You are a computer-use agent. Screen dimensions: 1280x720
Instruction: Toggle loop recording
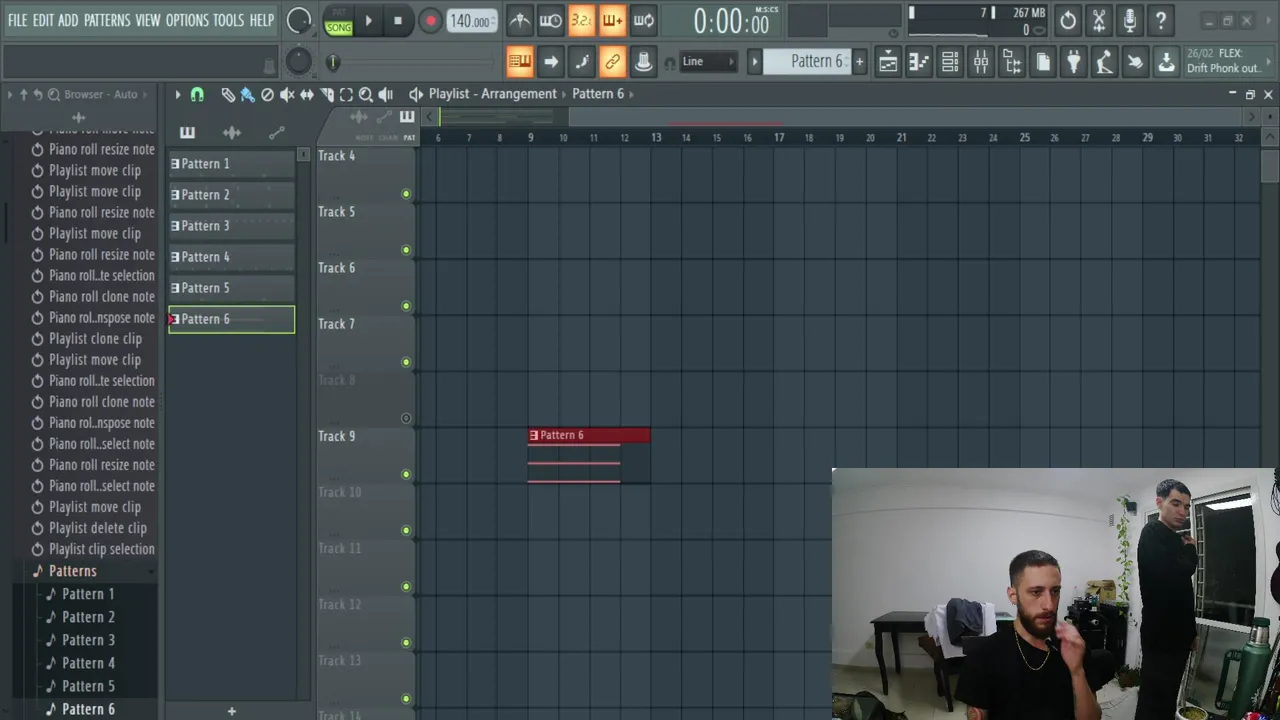point(644,20)
